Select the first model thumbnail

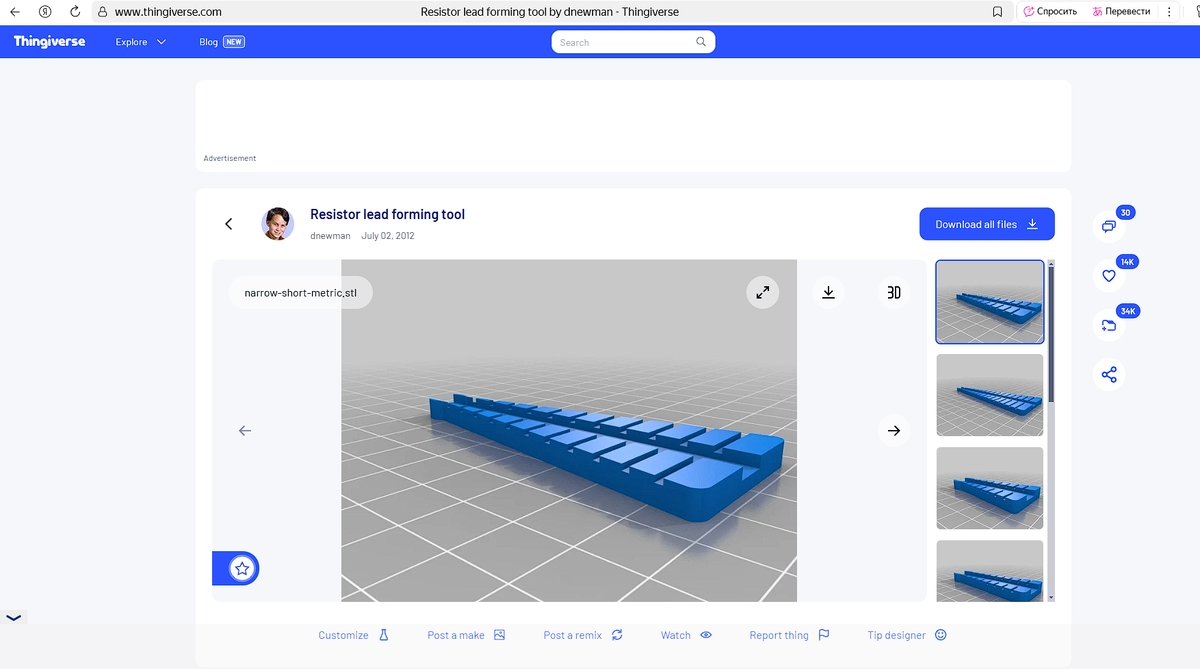coord(990,302)
